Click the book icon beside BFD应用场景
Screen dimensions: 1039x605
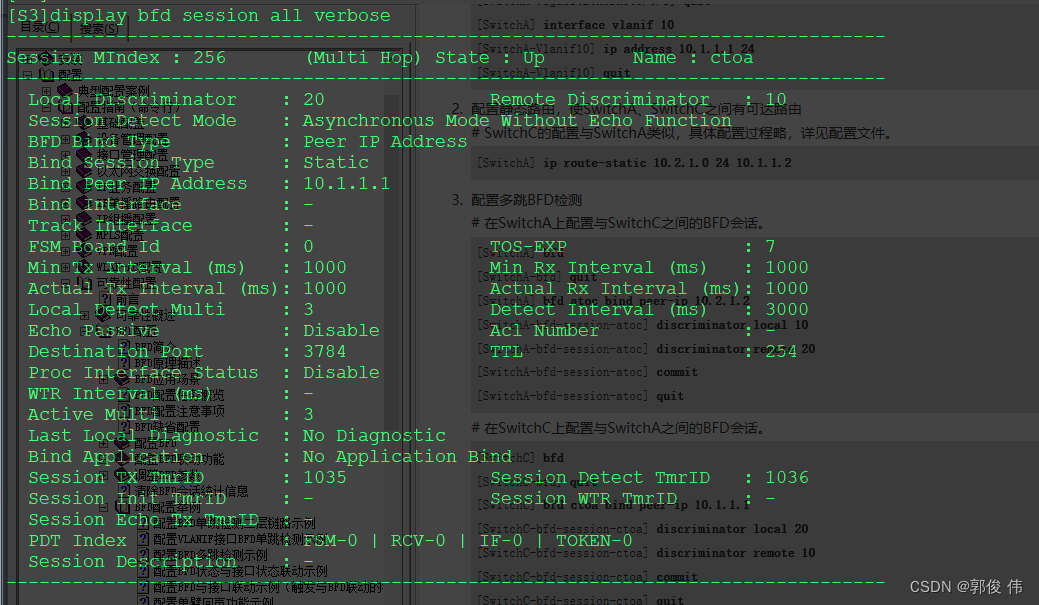[x=122, y=378]
